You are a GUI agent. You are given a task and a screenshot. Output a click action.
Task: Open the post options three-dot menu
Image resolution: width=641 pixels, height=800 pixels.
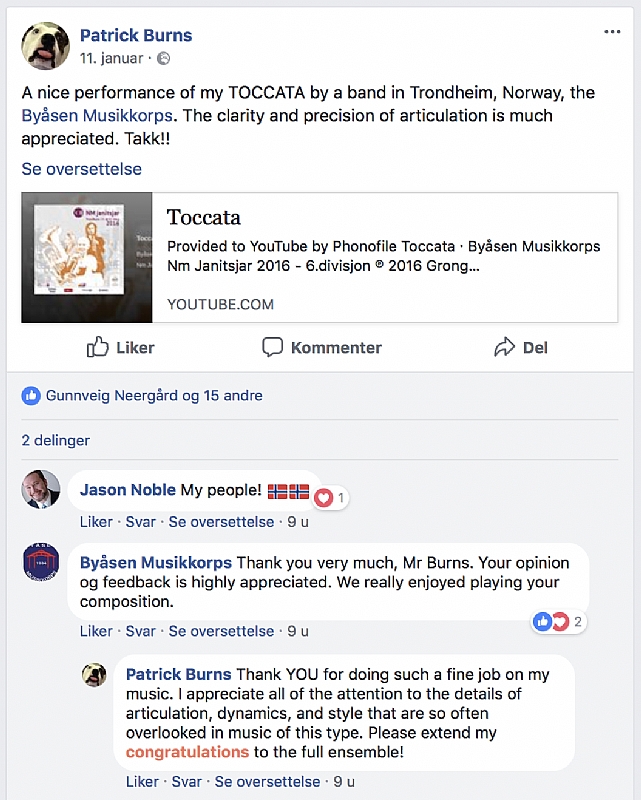[x=612, y=32]
